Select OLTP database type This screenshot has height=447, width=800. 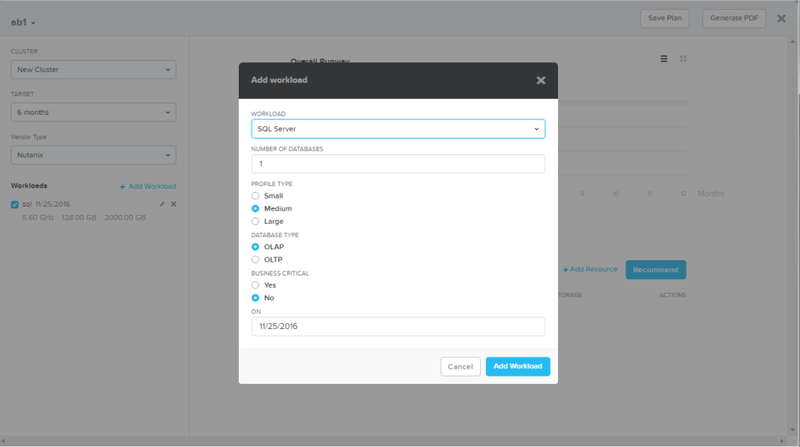pyautogui.click(x=255, y=259)
